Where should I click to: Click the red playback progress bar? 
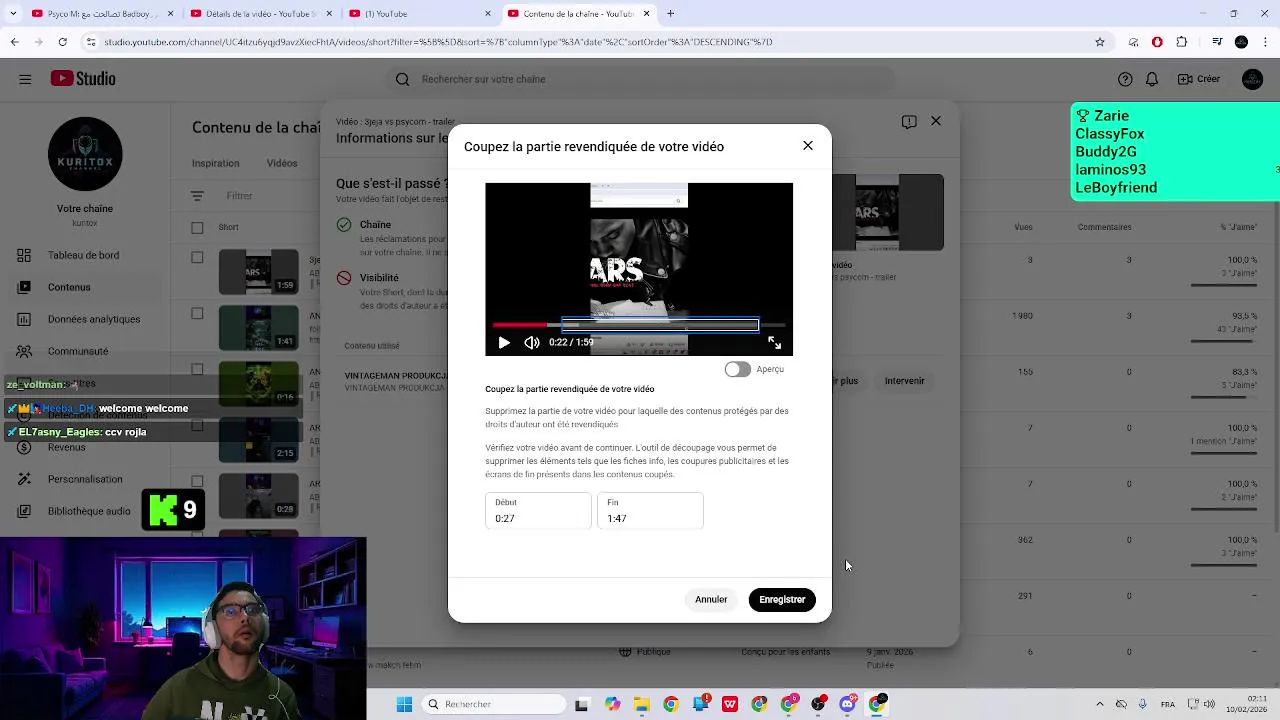[519, 325]
